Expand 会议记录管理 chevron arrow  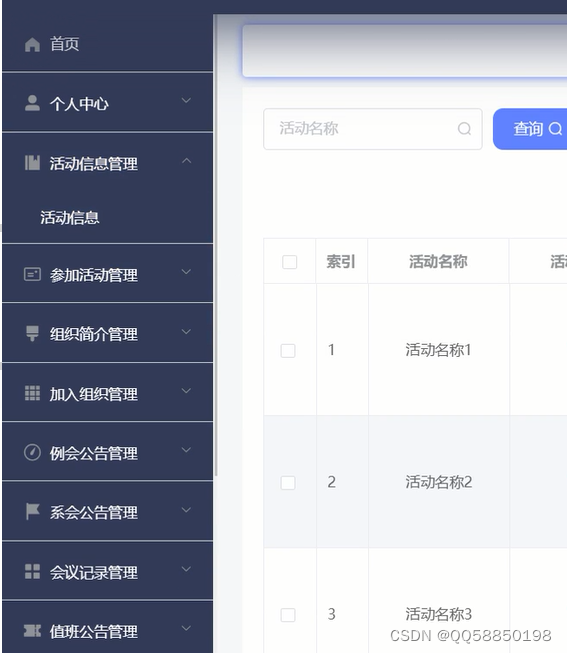click(x=186, y=569)
